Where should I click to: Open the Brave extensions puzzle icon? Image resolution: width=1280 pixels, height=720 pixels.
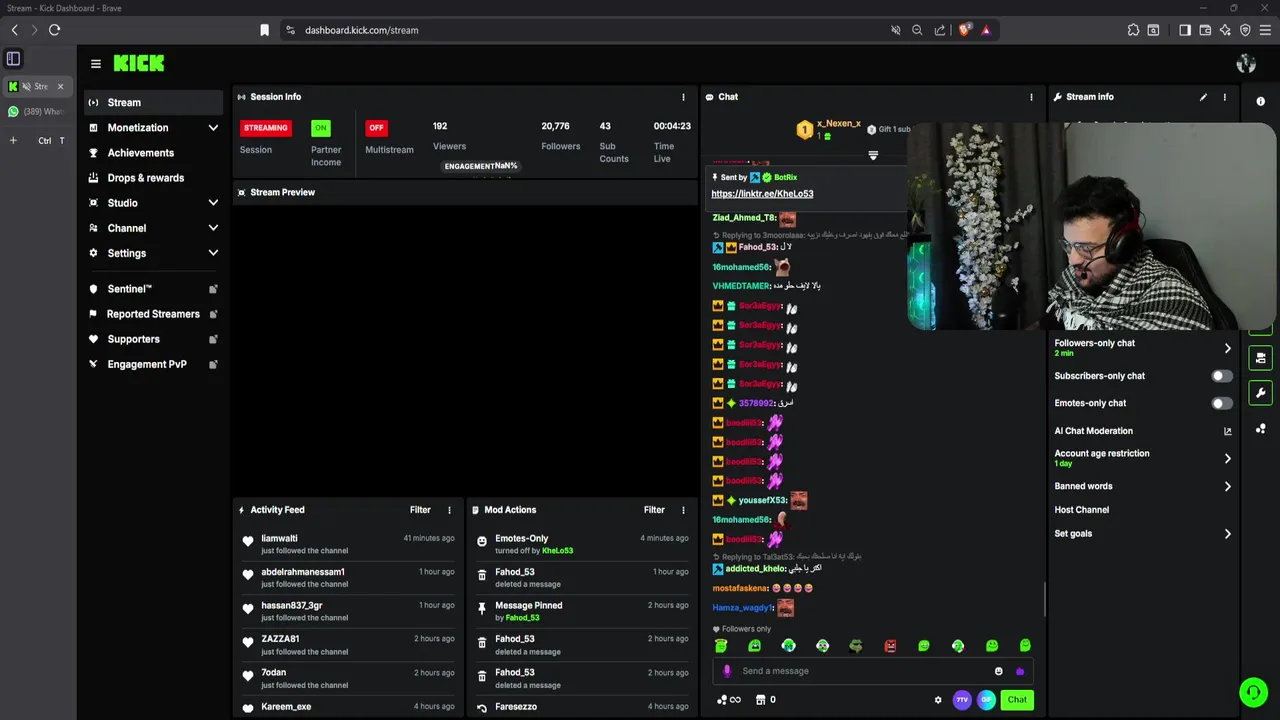click(1133, 30)
